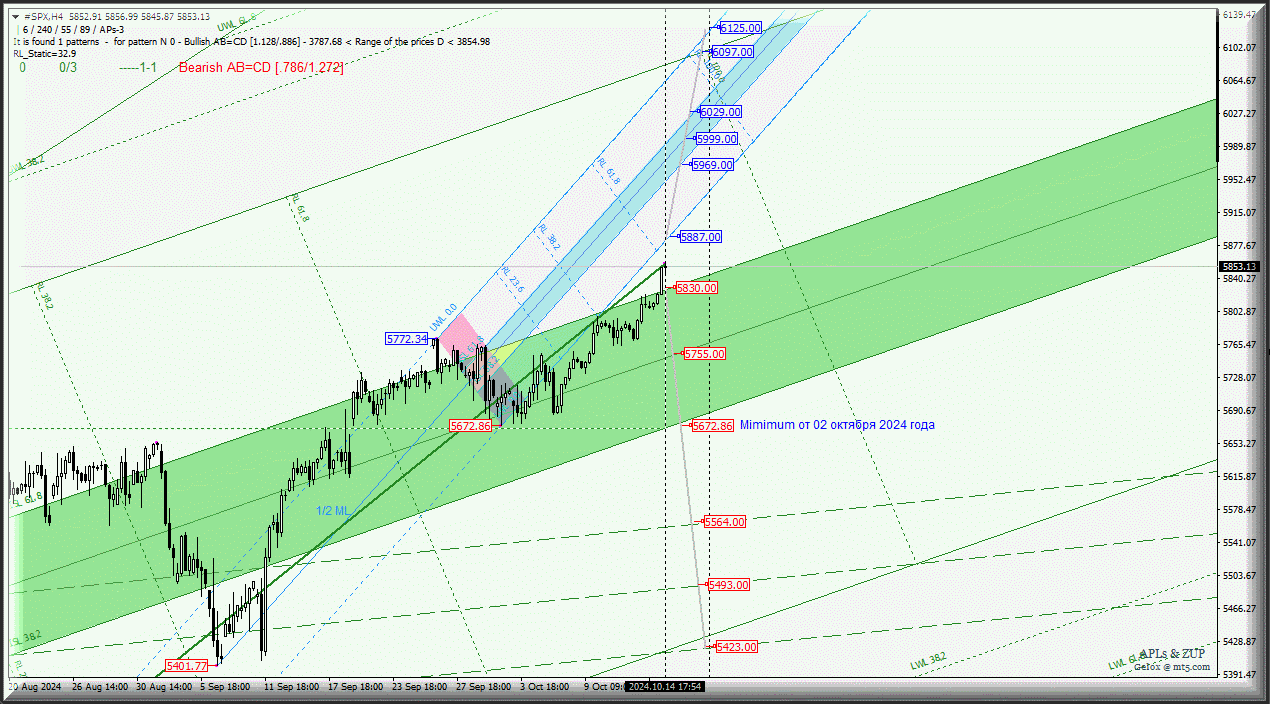
Task: Click the 5999.00 blue price tag
Action: coord(716,139)
